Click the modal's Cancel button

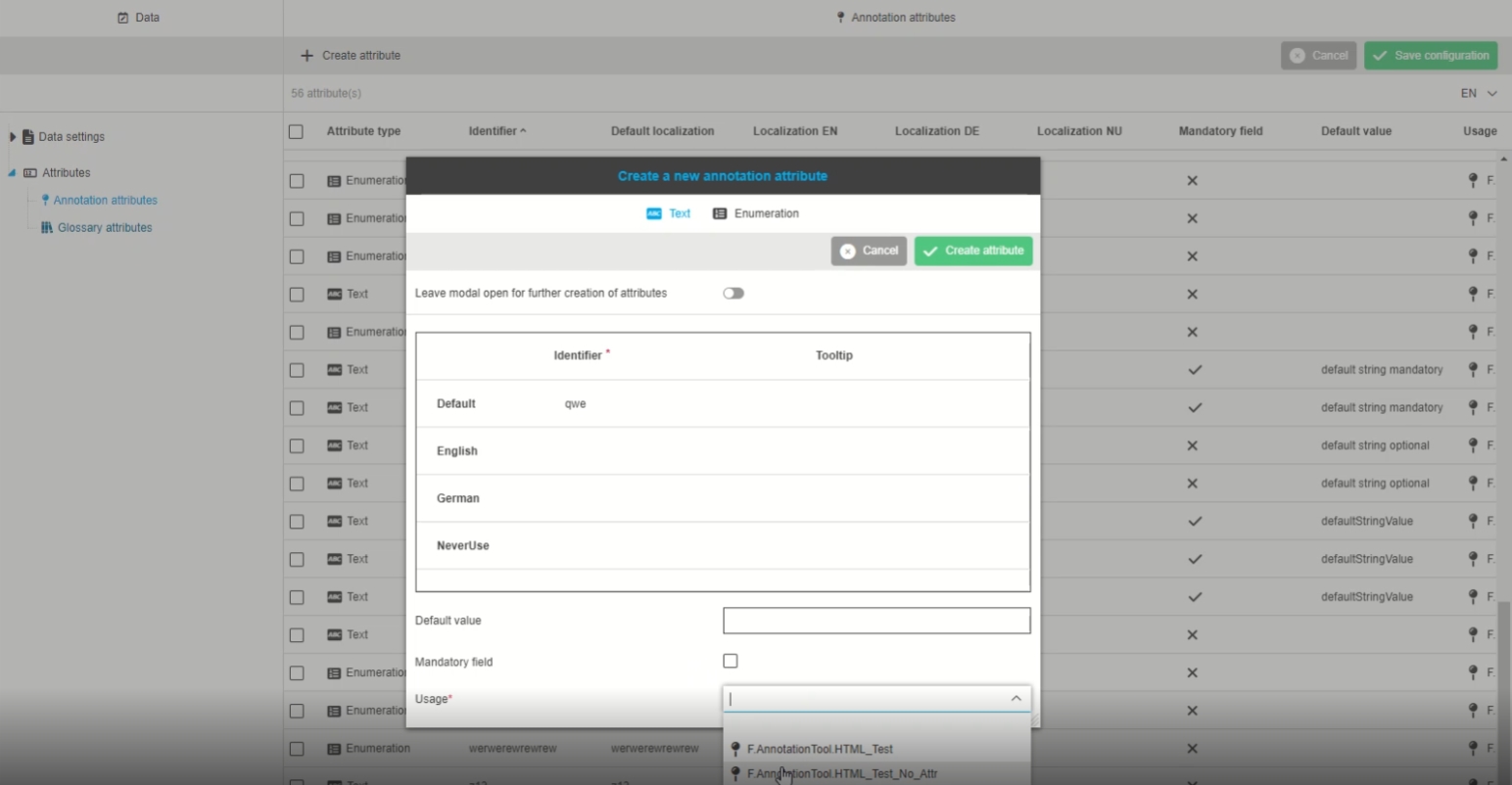click(x=869, y=251)
